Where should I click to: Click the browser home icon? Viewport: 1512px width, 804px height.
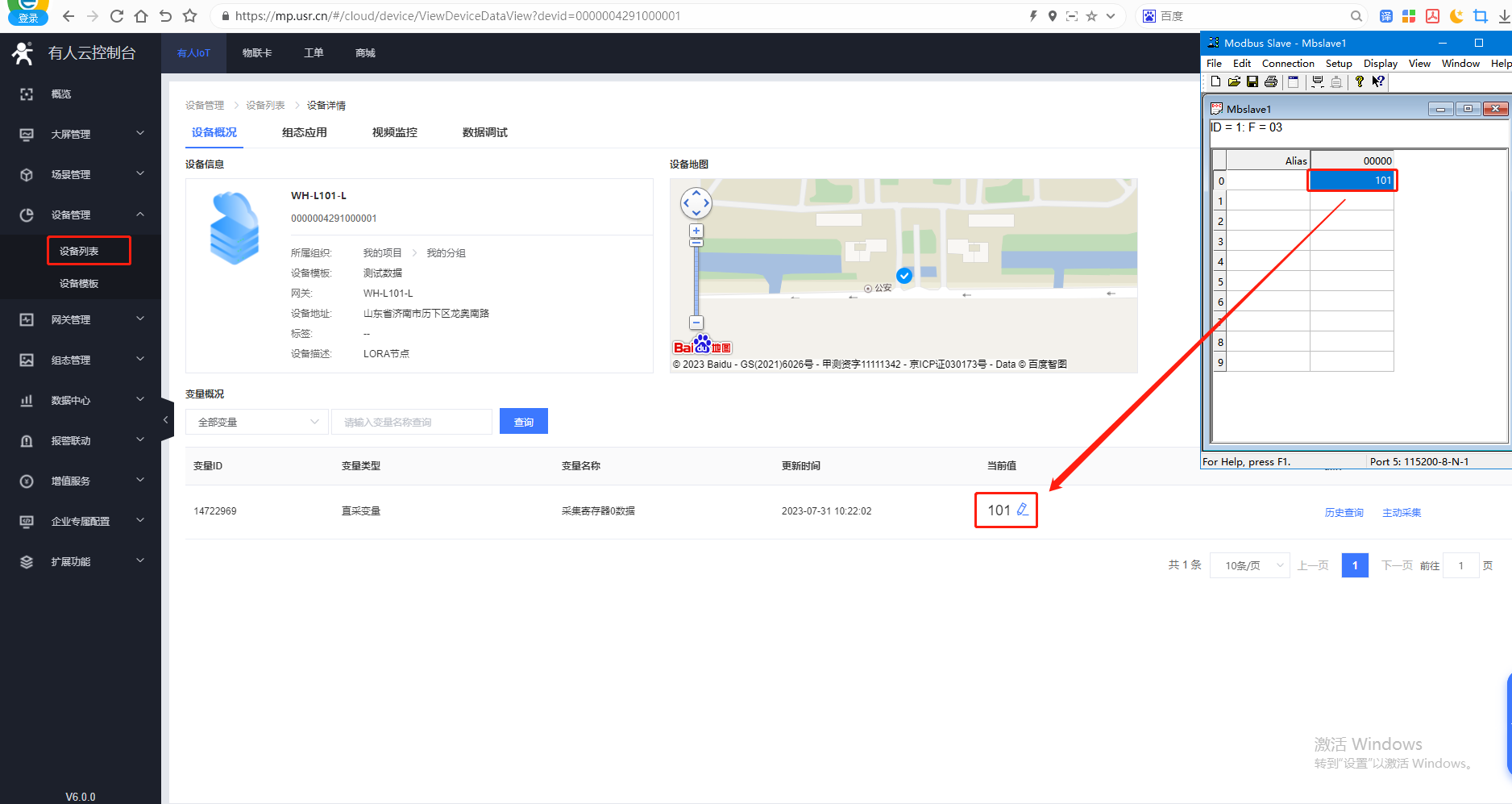(141, 16)
